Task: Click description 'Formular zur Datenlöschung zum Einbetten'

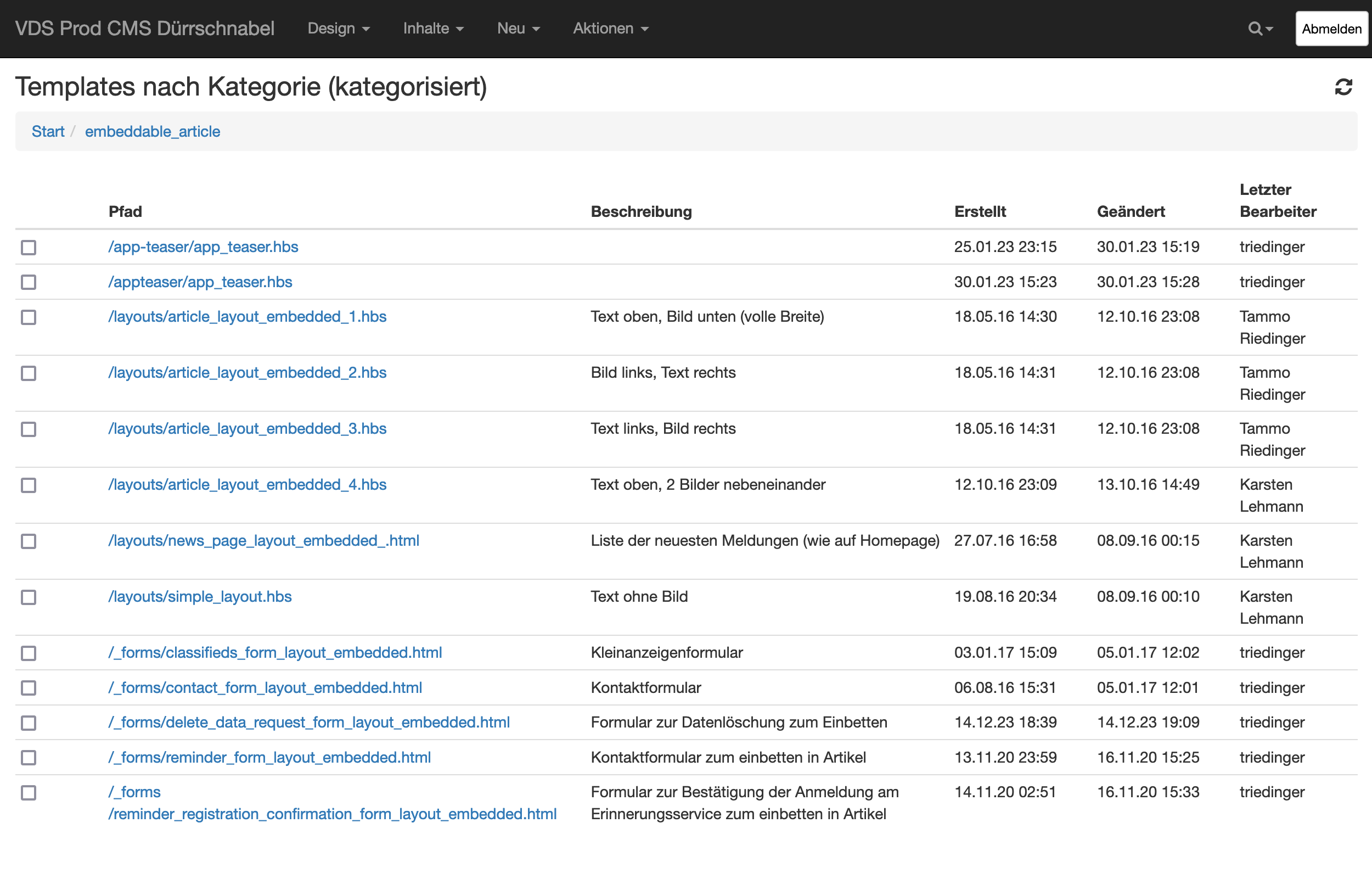Action: coord(739,723)
